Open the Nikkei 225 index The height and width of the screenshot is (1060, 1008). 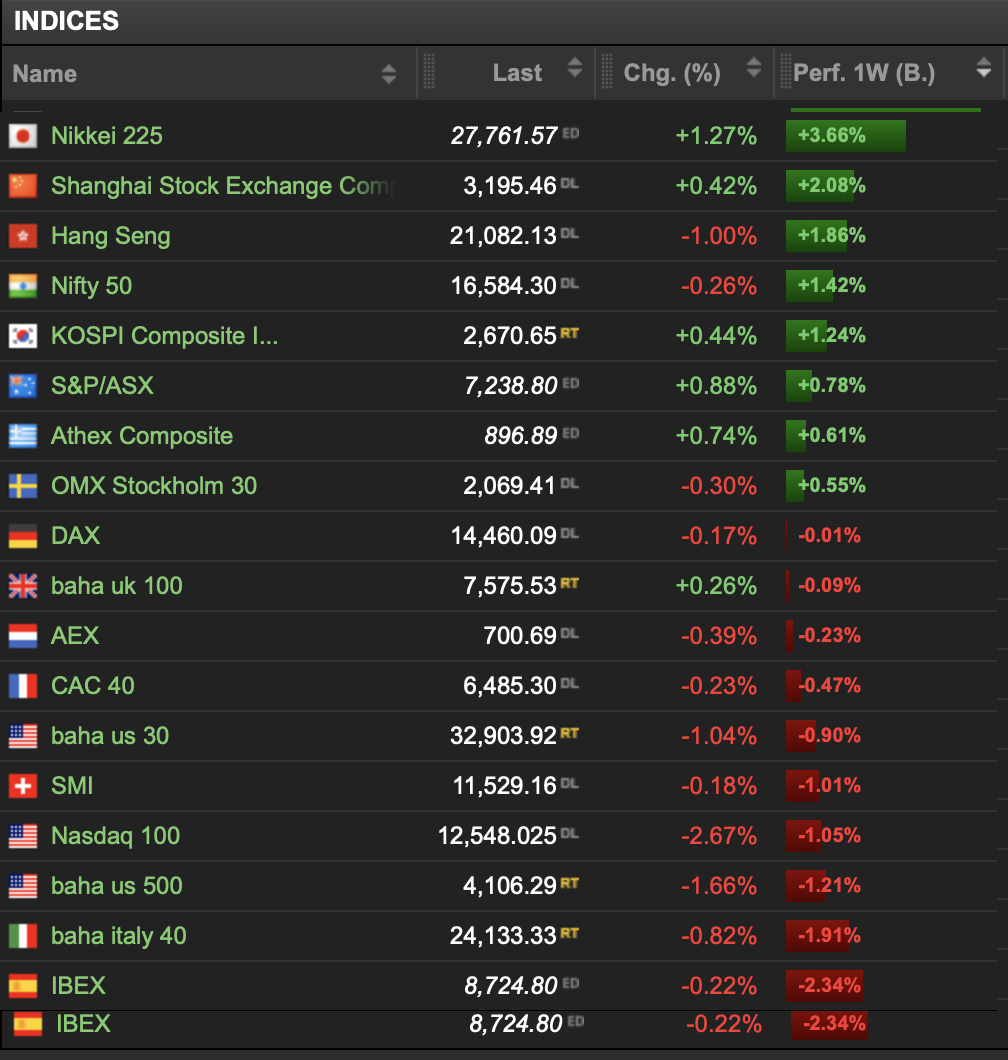[107, 136]
